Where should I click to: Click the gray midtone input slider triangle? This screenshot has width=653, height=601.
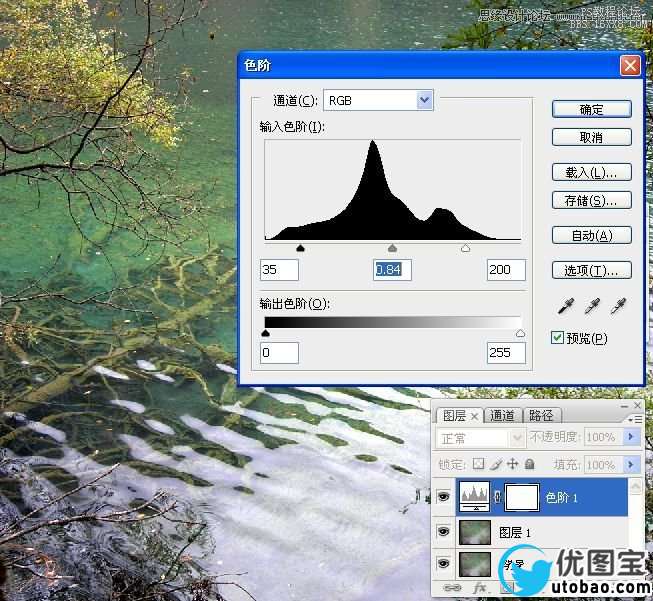point(392,249)
